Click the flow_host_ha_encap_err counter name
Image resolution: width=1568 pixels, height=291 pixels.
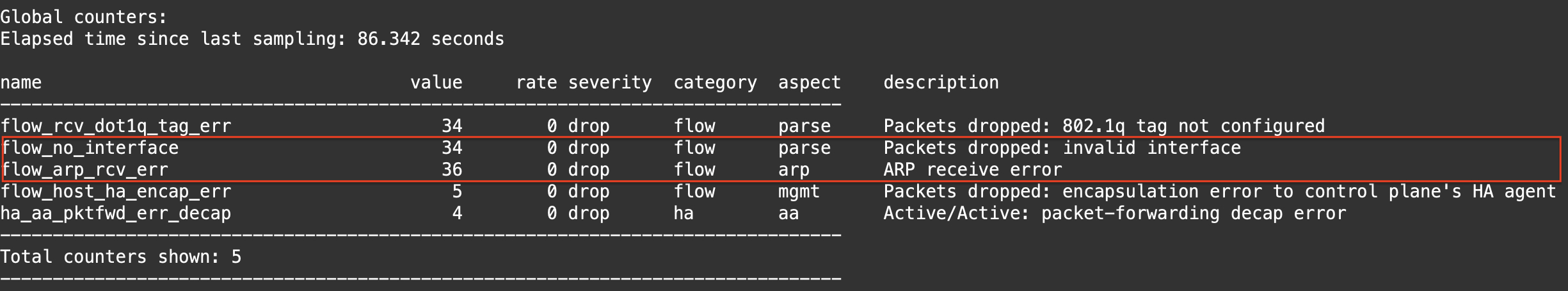(116, 192)
